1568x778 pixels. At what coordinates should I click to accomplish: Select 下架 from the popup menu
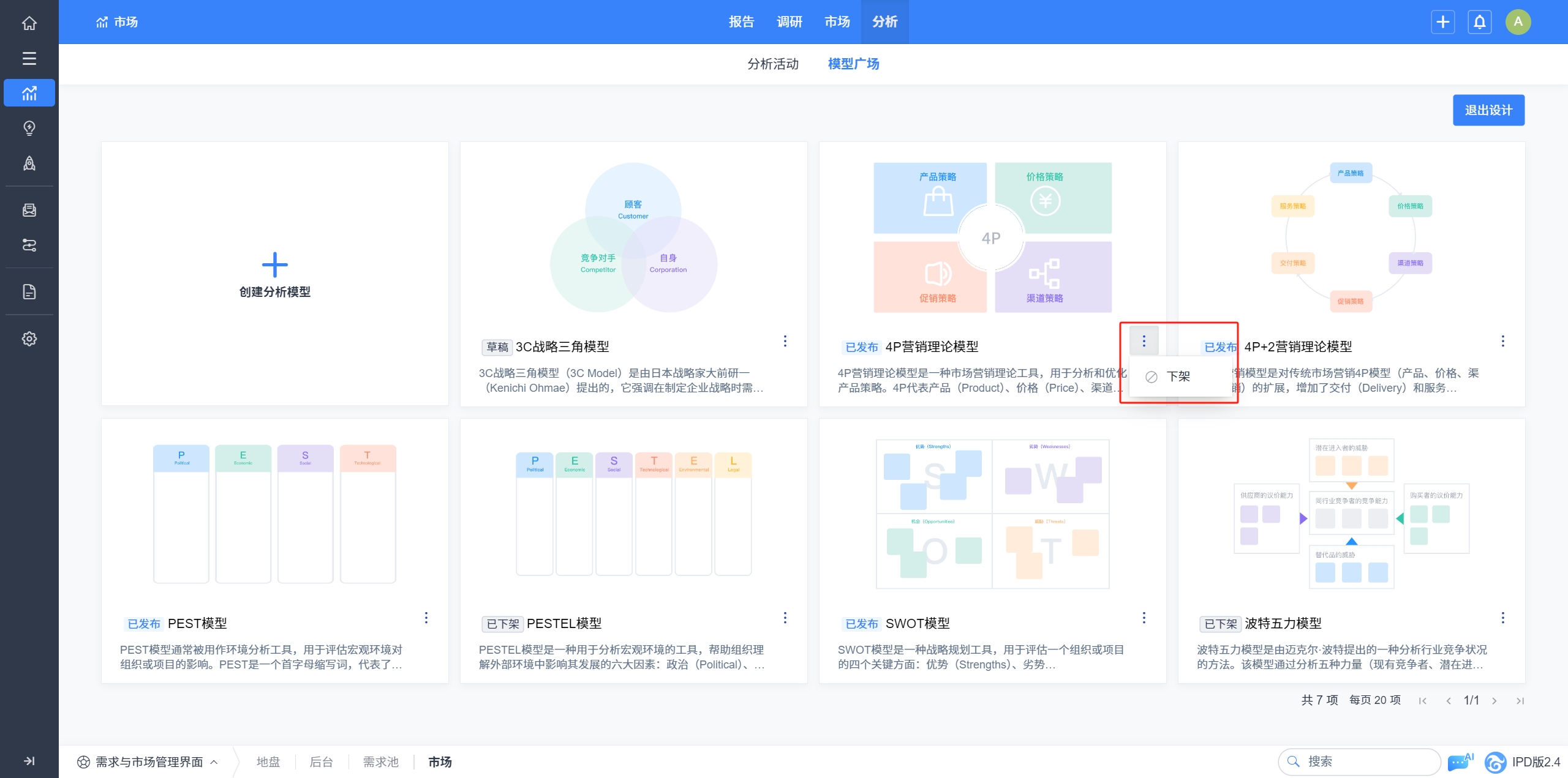1177,376
